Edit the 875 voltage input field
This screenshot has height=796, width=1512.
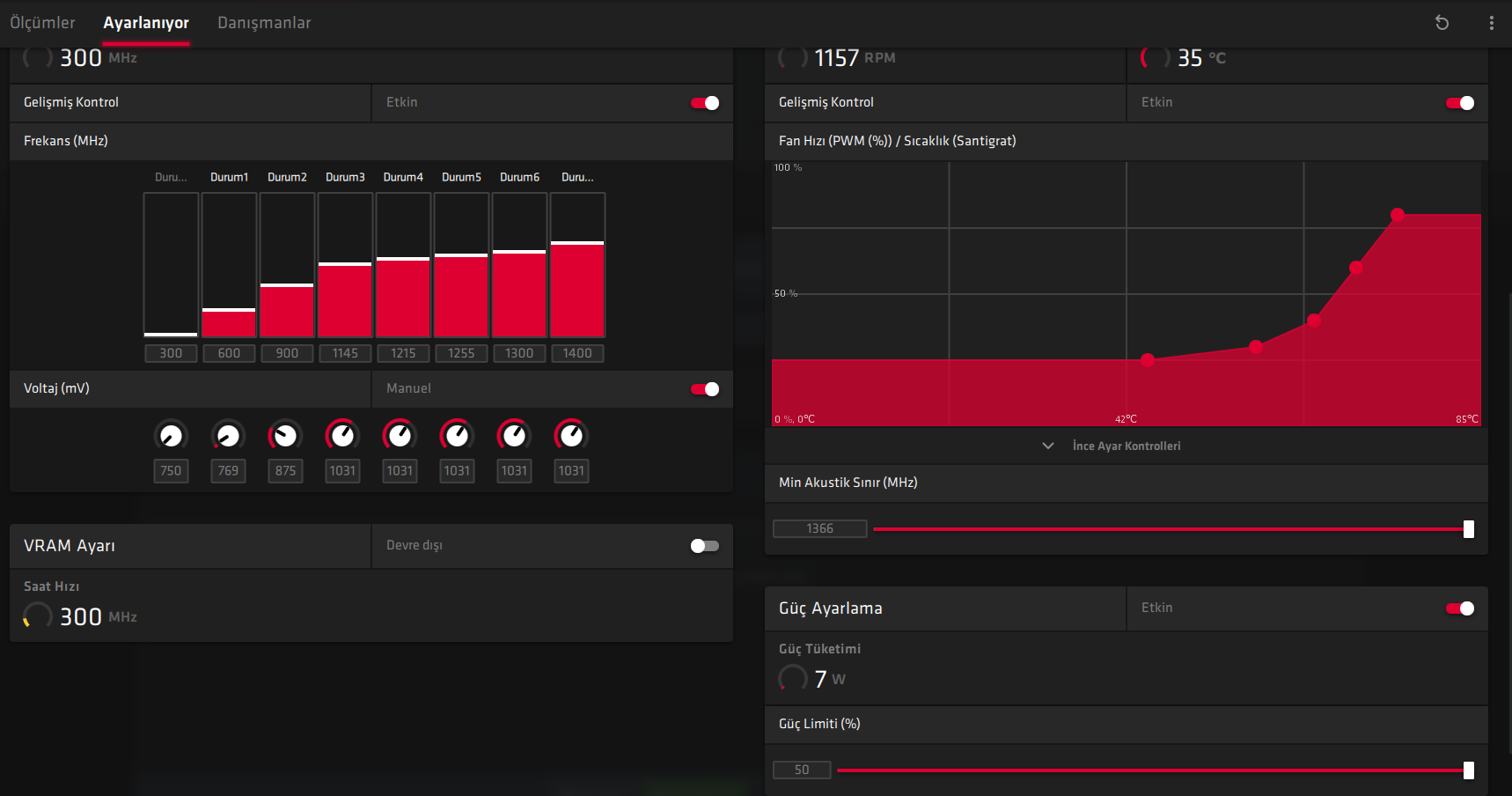(x=285, y=471)
